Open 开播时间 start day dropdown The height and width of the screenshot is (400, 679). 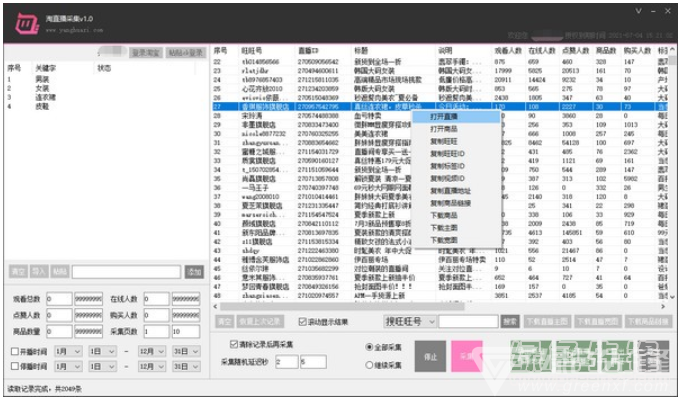pos(102,352)
